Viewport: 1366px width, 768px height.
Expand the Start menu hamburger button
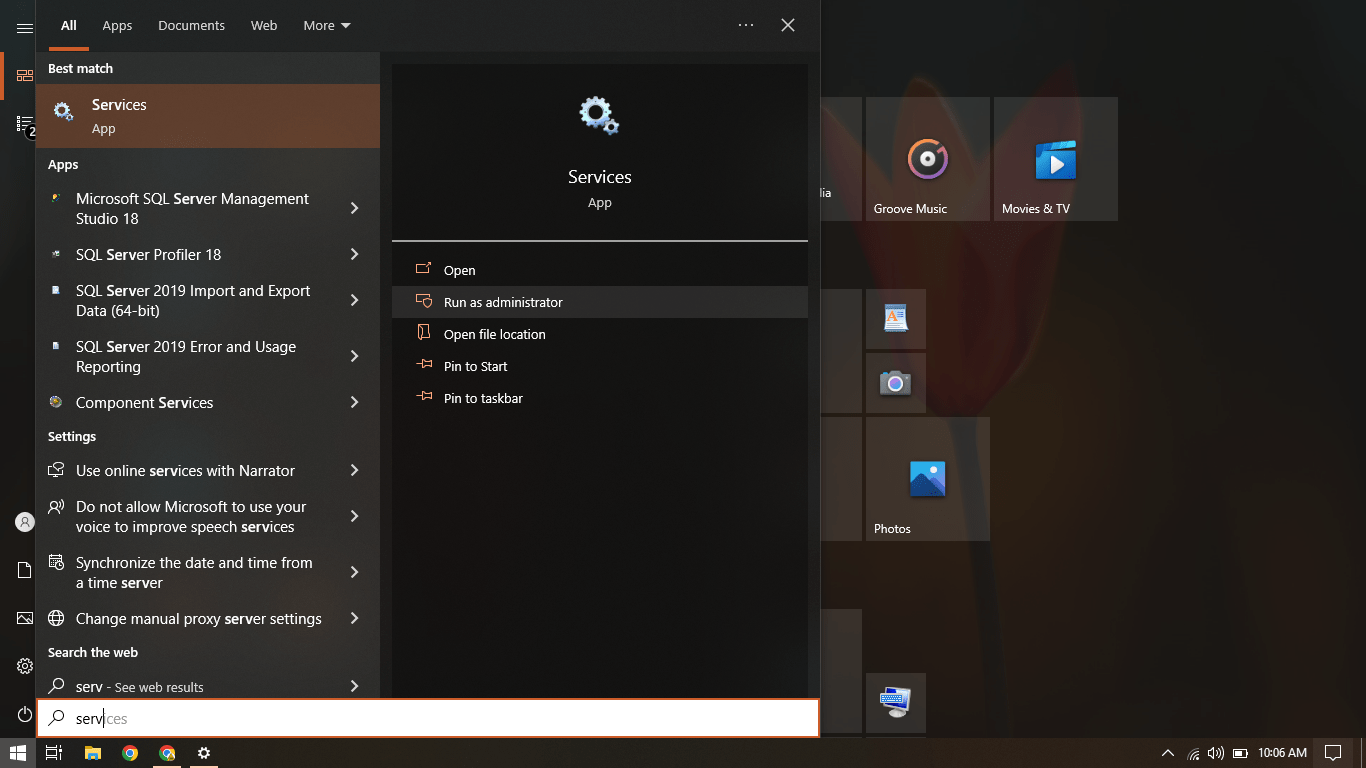click(x=25, y=28)
